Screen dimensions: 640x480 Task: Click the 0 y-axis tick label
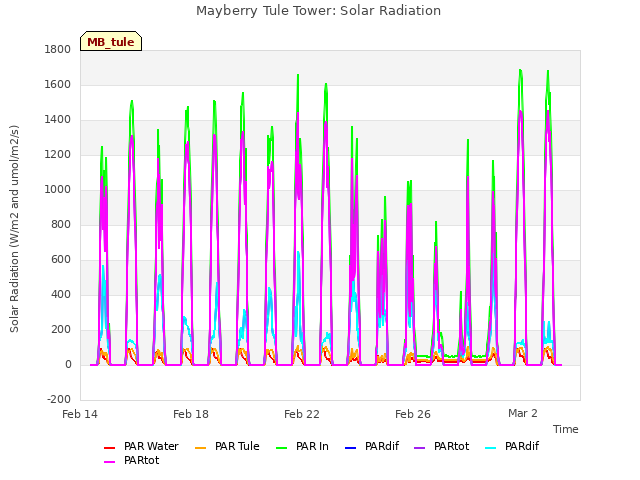coord(68,365)
